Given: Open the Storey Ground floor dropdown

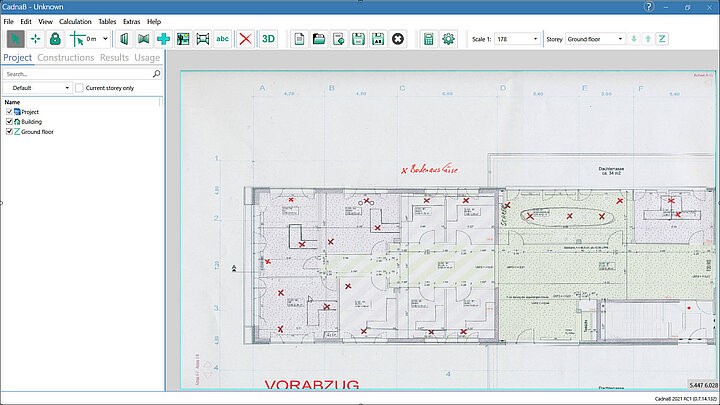Looking at the screenshot, I should 596,39.
